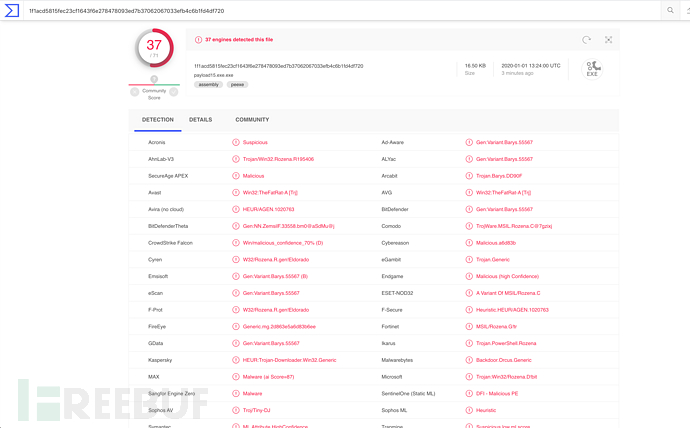Click Acronis Suspicious alert icon
The height and width of the screenshot is (428, 690).
[x=236, y=142]
